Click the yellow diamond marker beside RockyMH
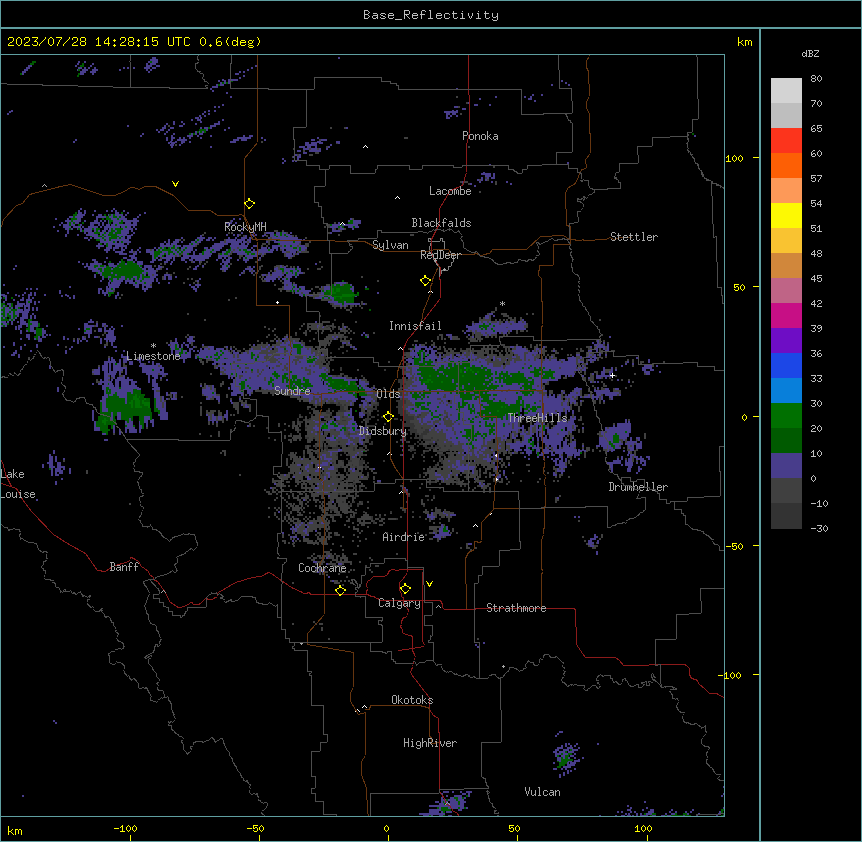The width and height of the screenshot is (862, 842). click(x=250, y=204)
